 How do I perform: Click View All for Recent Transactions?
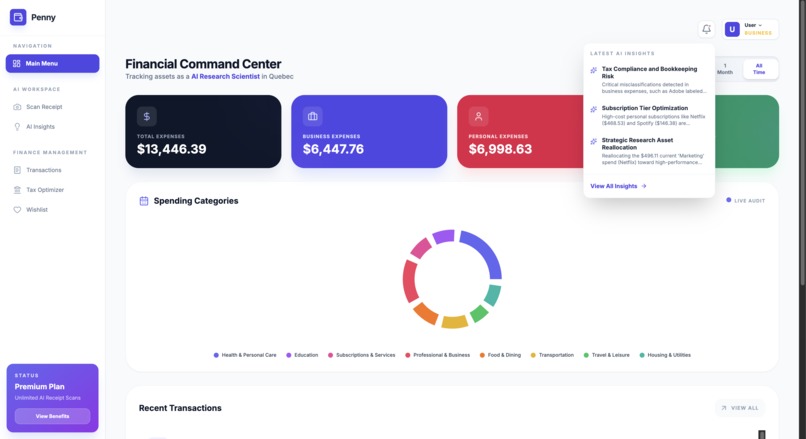[740, 408]
